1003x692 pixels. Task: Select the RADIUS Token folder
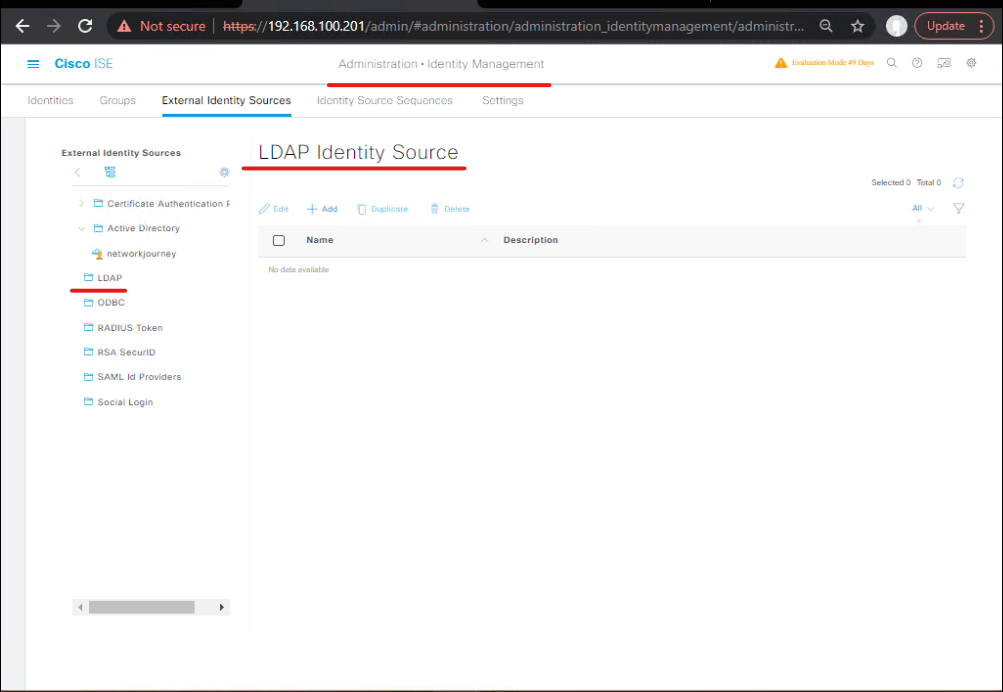point(123,327)
